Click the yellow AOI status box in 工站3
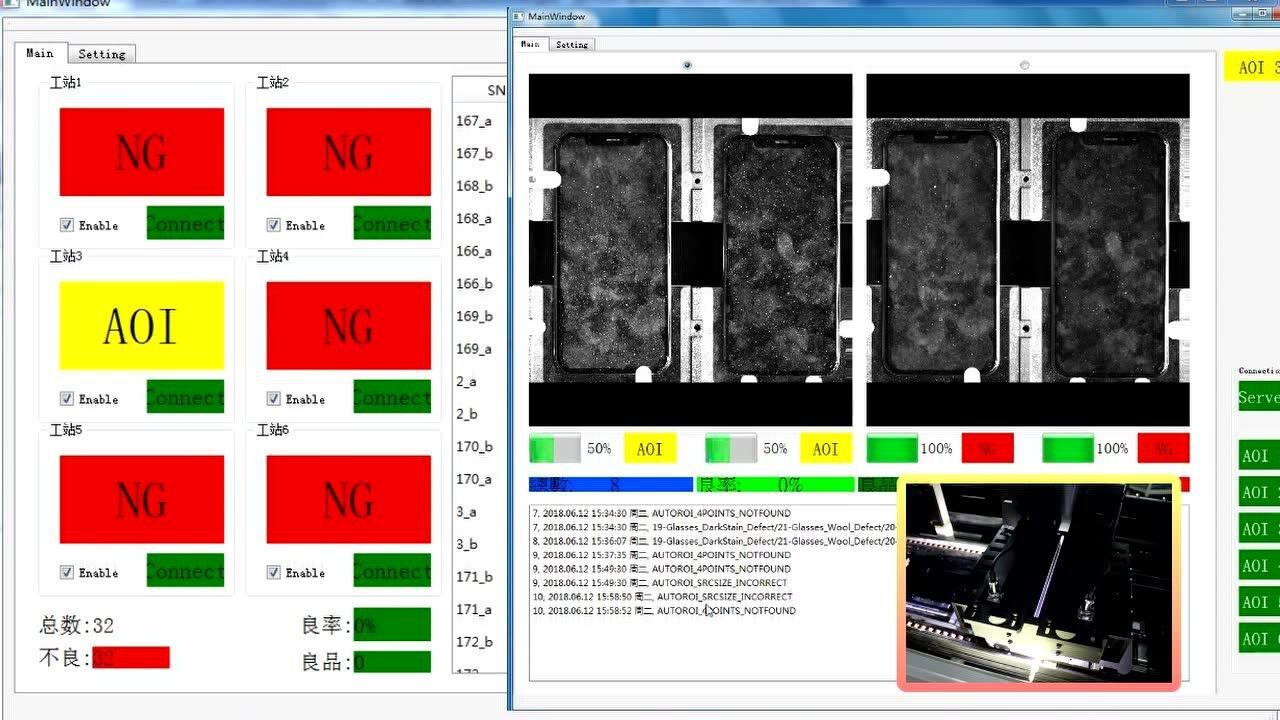This screenshot has height=720, width=1280. (x=141, y=326)
